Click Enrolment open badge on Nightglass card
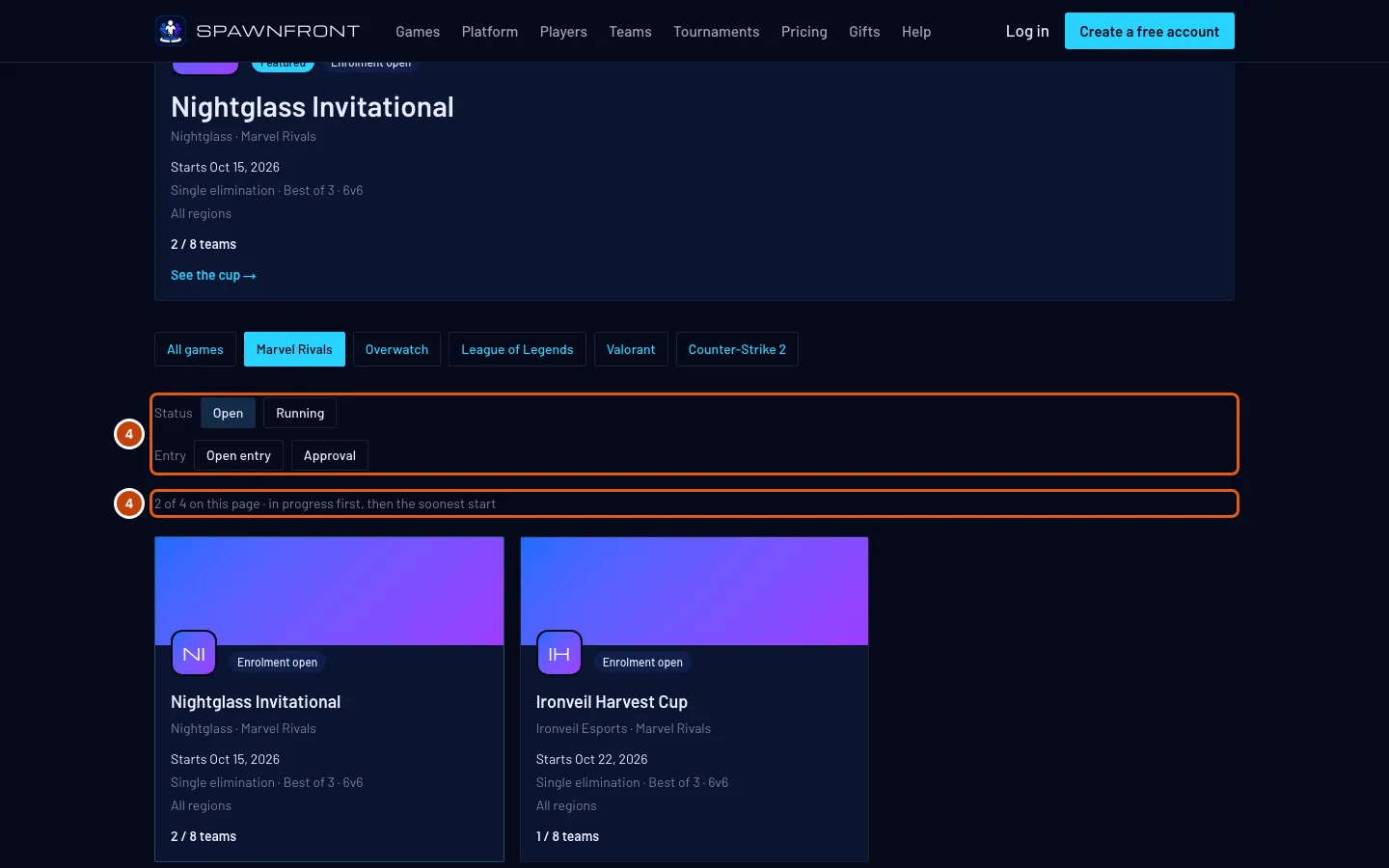 coord(277,663)
